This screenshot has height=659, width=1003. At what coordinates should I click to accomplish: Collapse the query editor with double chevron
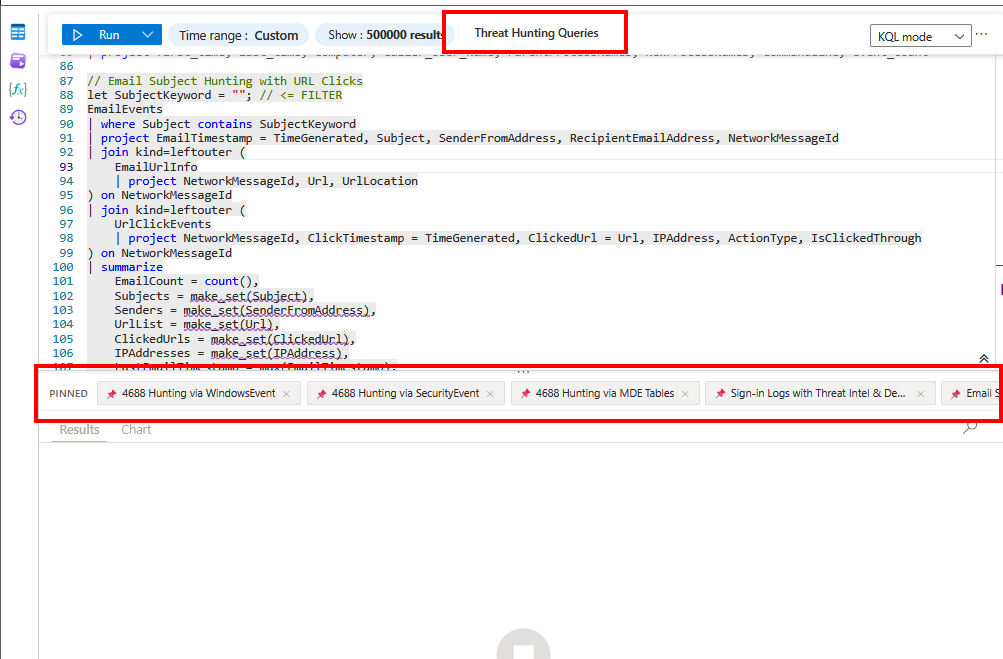coord(984,358)
